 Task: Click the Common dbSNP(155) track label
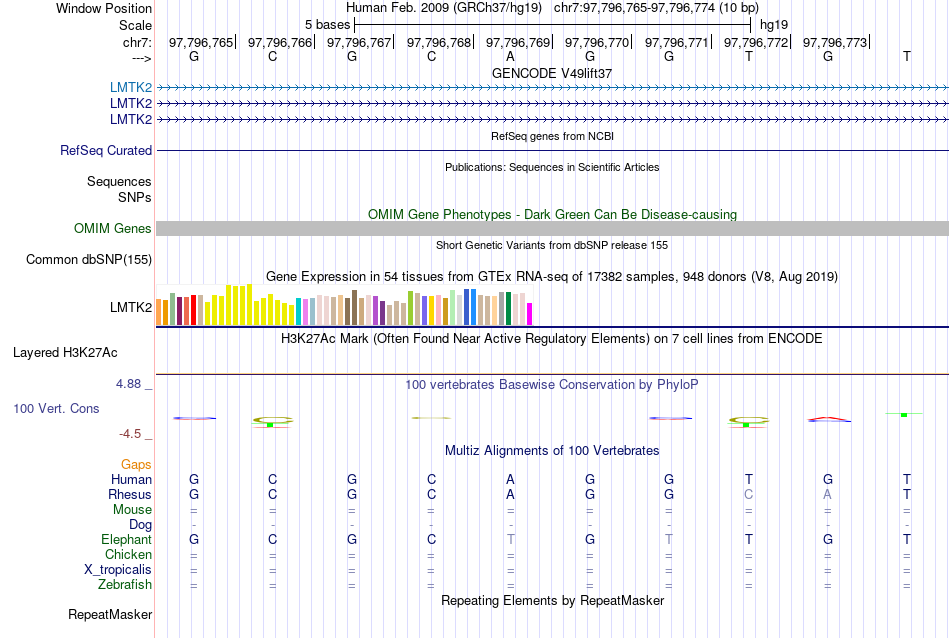(89, 259)
